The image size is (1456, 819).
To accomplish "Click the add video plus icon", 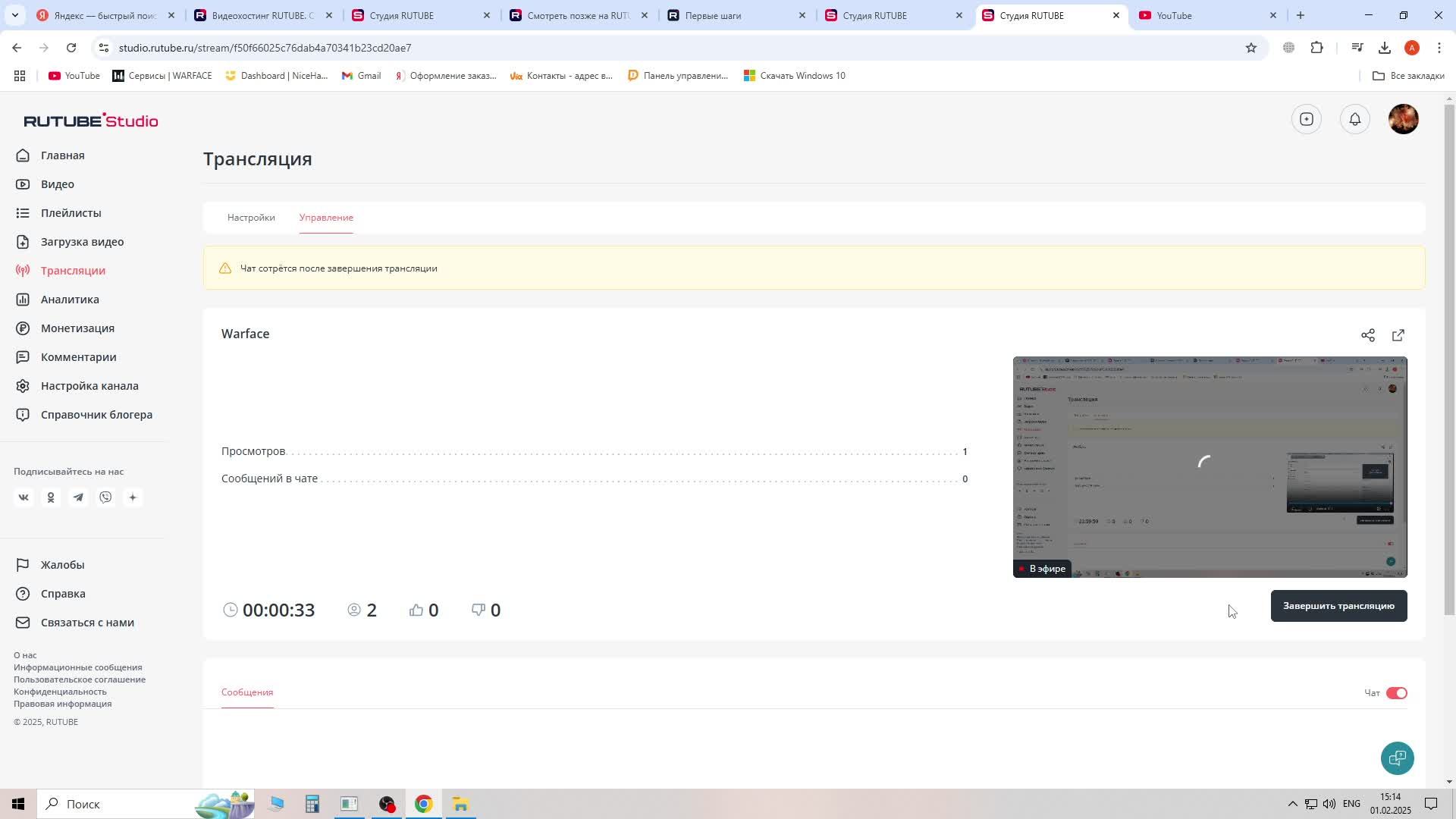I will (1306, 119).
